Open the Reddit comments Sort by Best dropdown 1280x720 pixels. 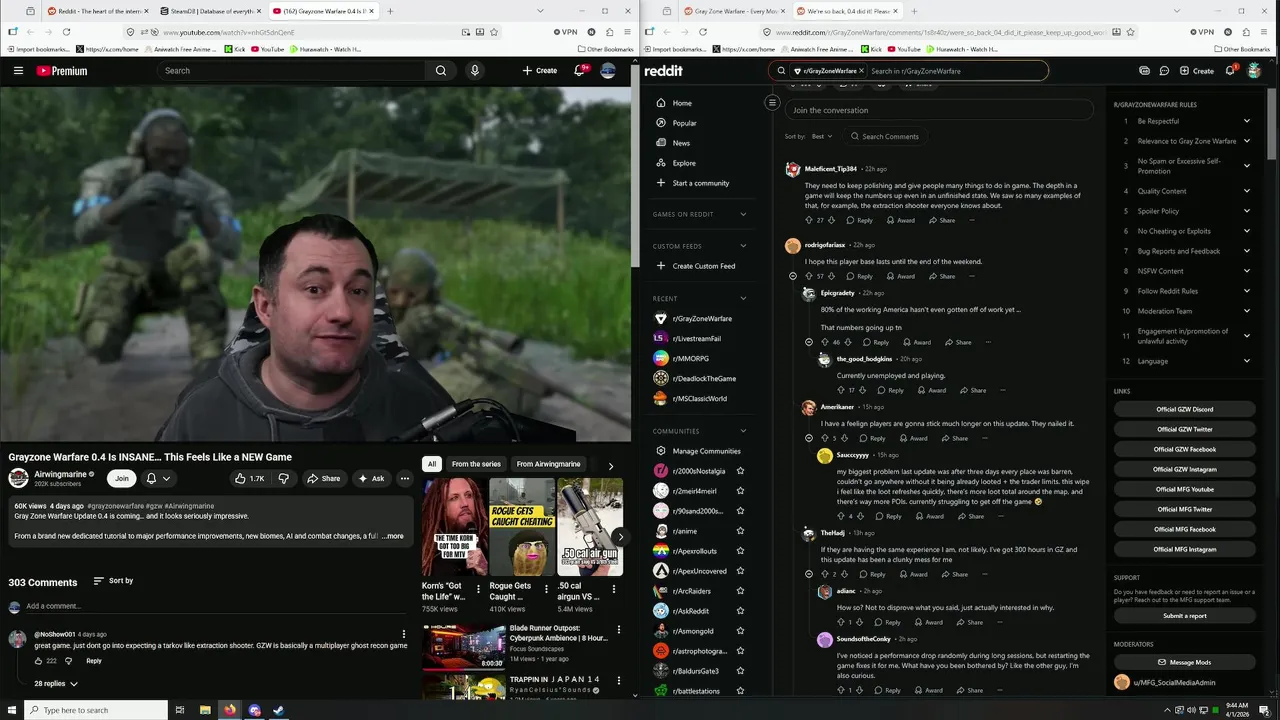coord(822,136)
